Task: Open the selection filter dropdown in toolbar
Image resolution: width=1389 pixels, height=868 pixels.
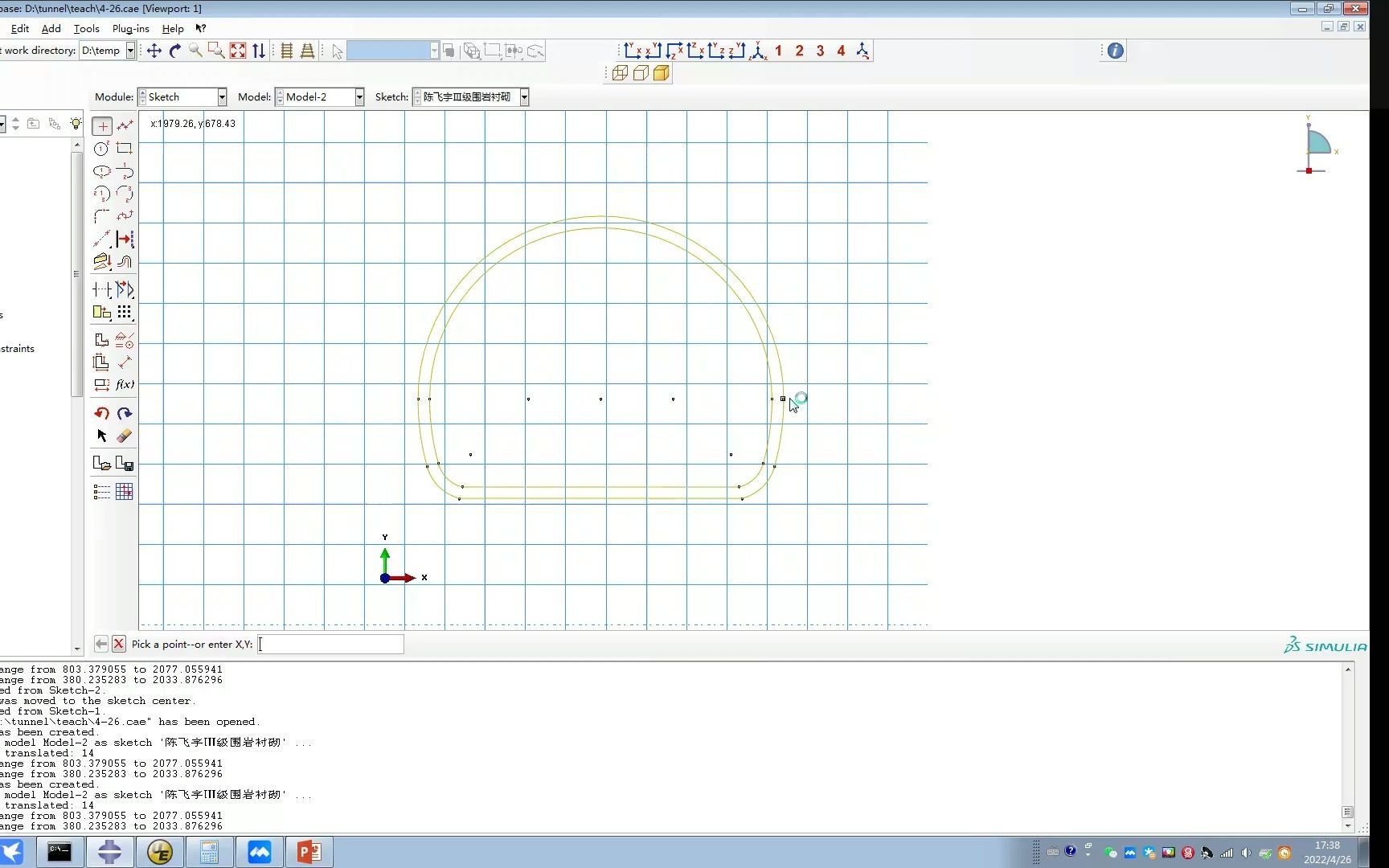Action: click(x=434, y=51)
